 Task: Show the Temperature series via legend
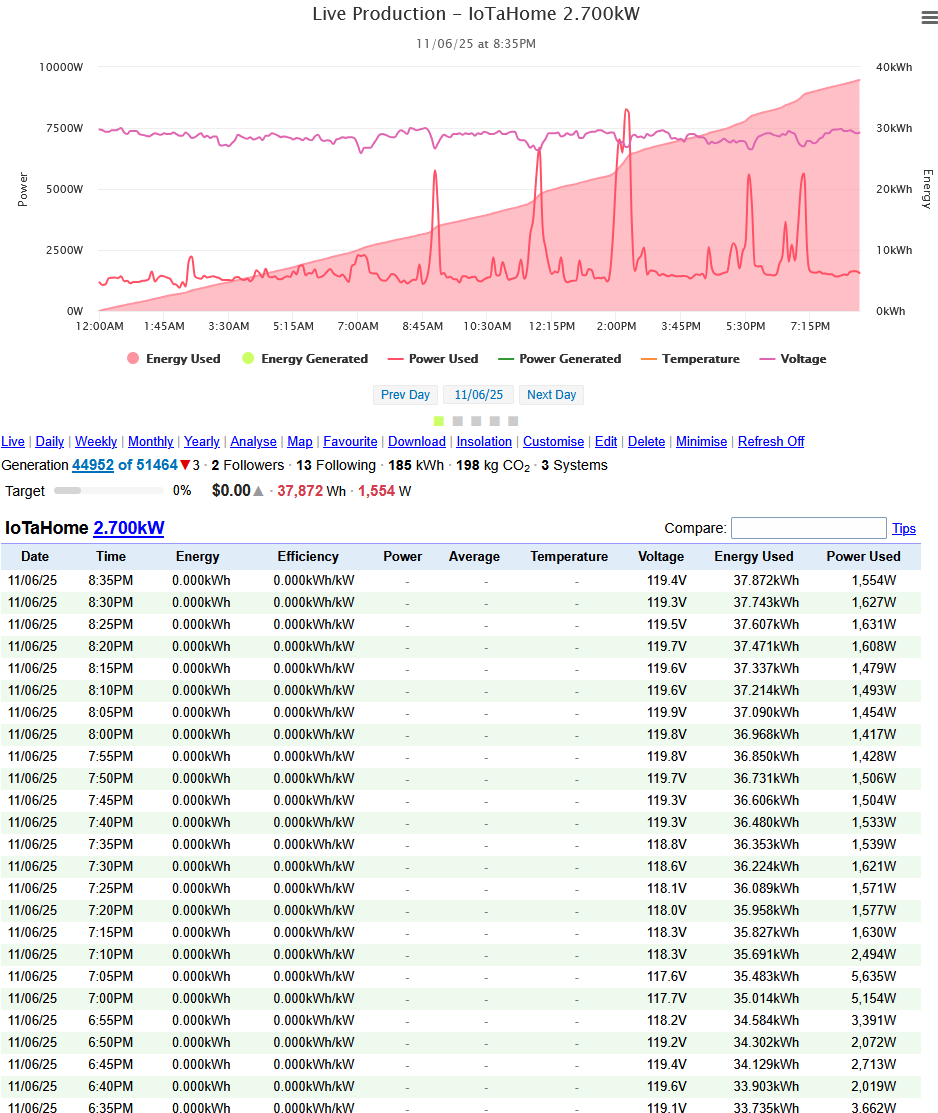689,359
